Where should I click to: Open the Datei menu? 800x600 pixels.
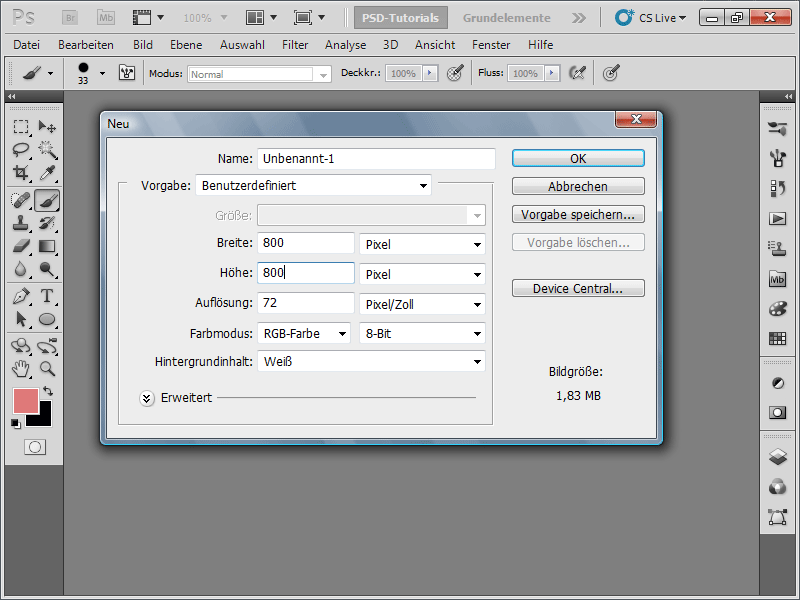pyautogui.click(x=27, y=45)
